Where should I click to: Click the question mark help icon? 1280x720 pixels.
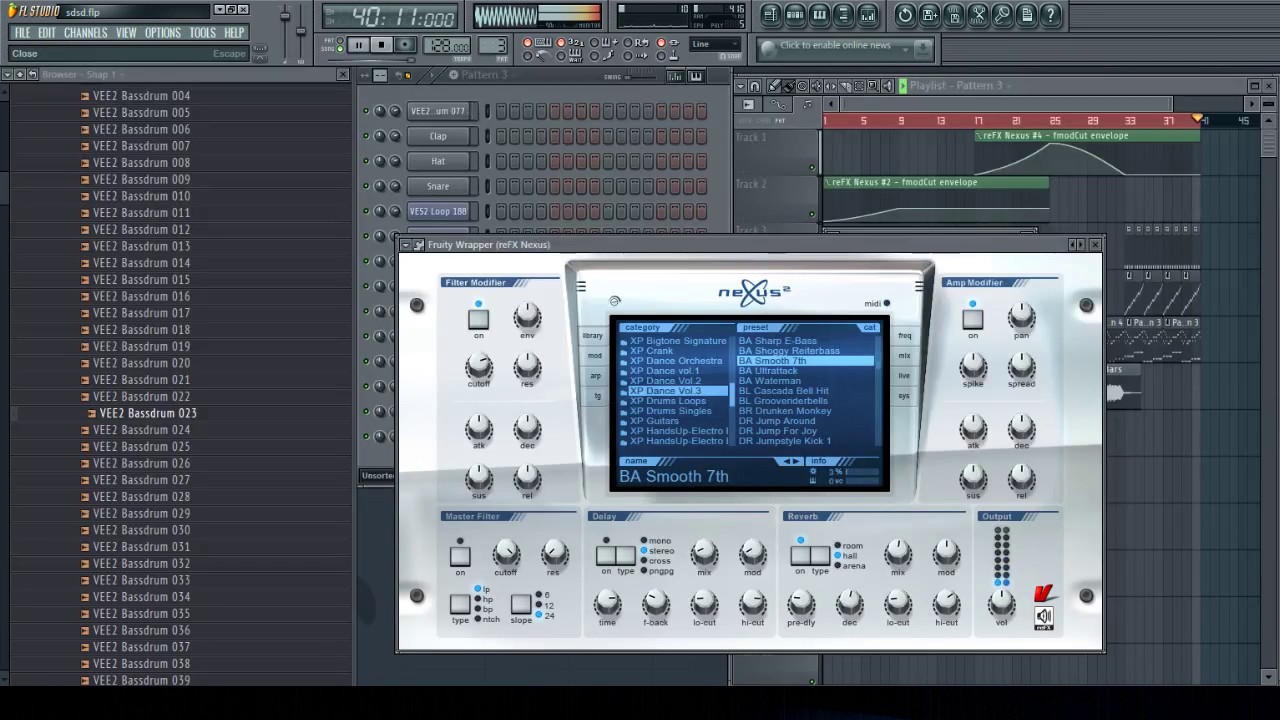(1051, 15)
